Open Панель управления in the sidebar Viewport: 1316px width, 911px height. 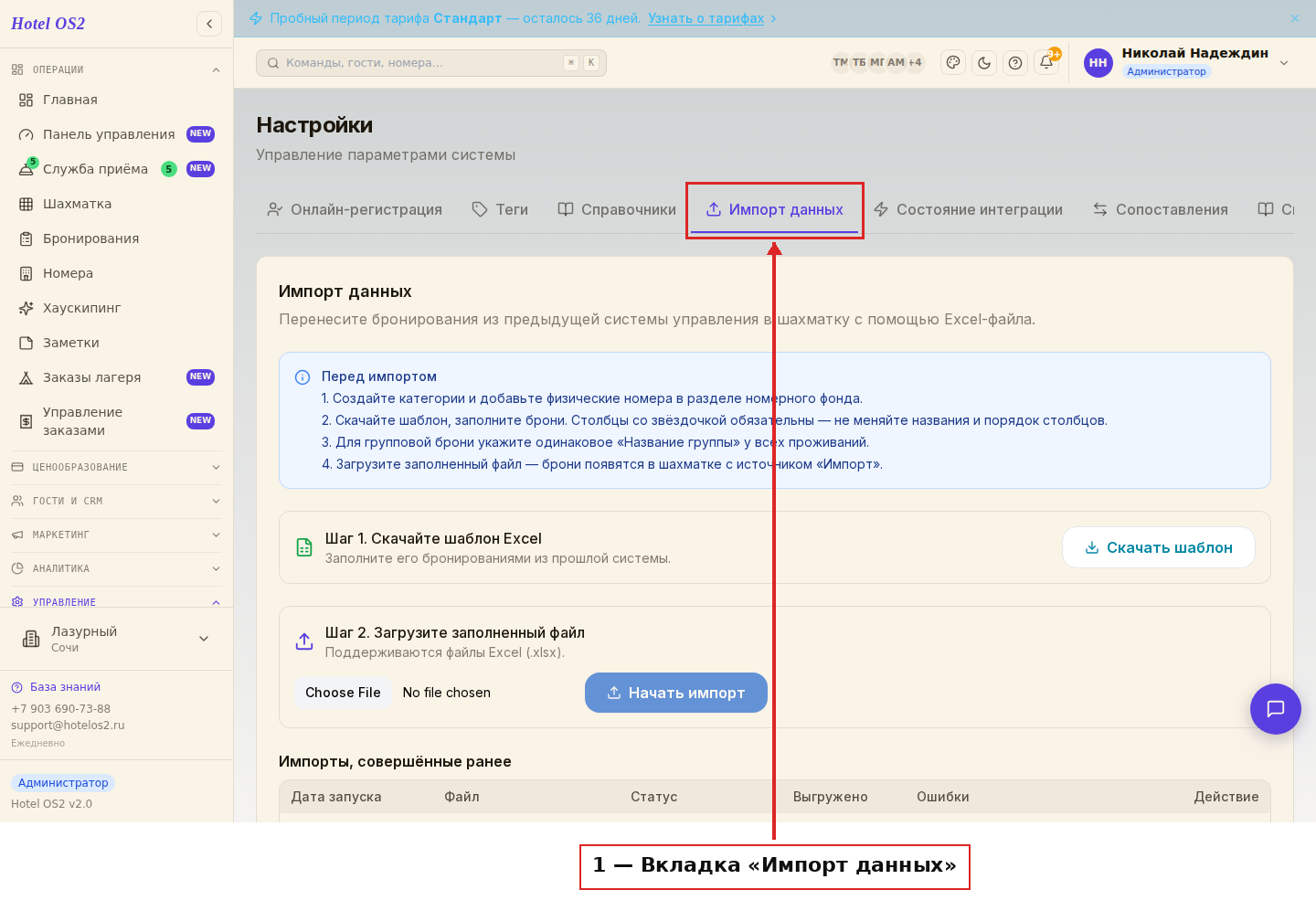[117, 134]
